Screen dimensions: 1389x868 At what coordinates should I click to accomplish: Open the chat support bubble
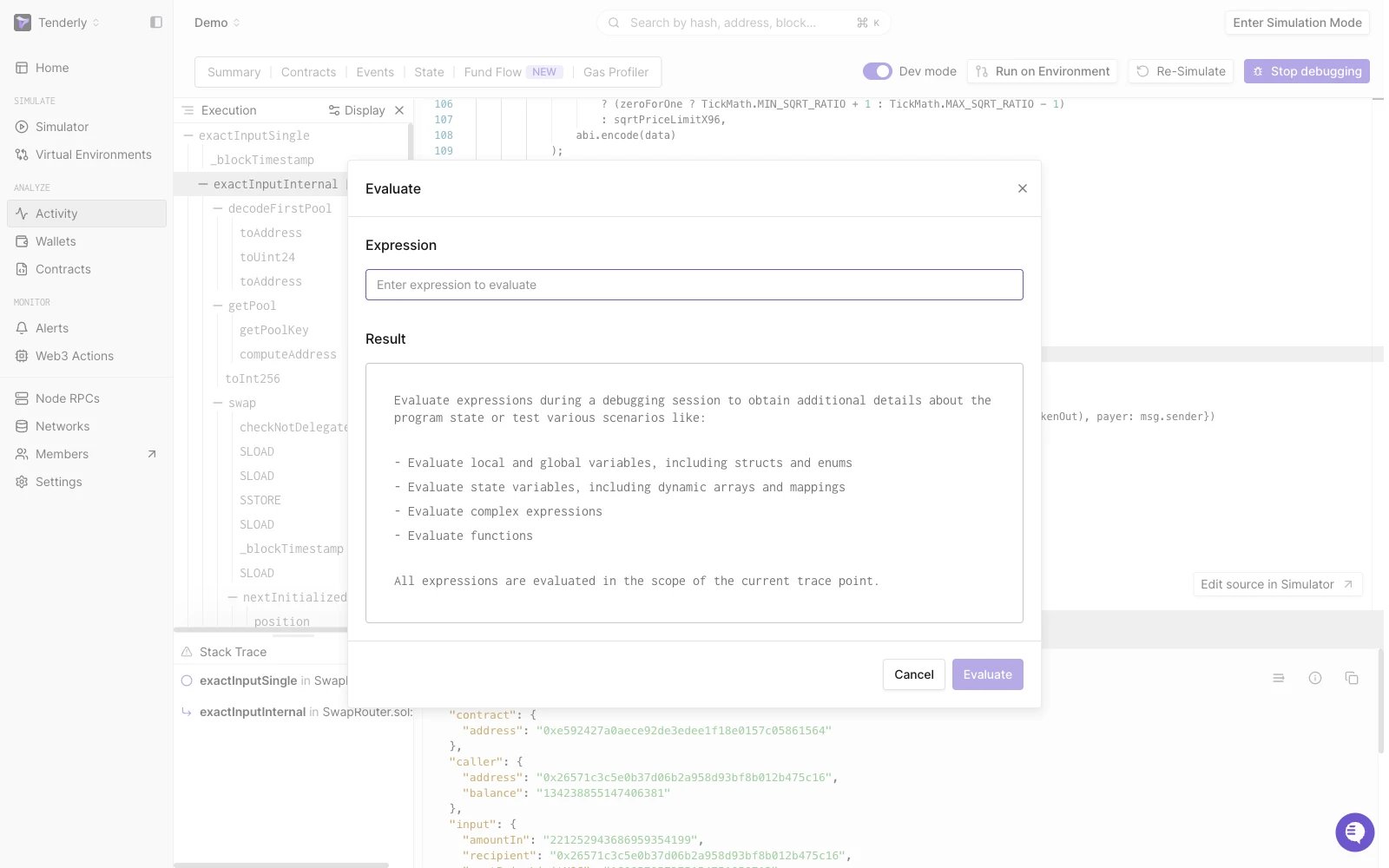(1354, 832)
